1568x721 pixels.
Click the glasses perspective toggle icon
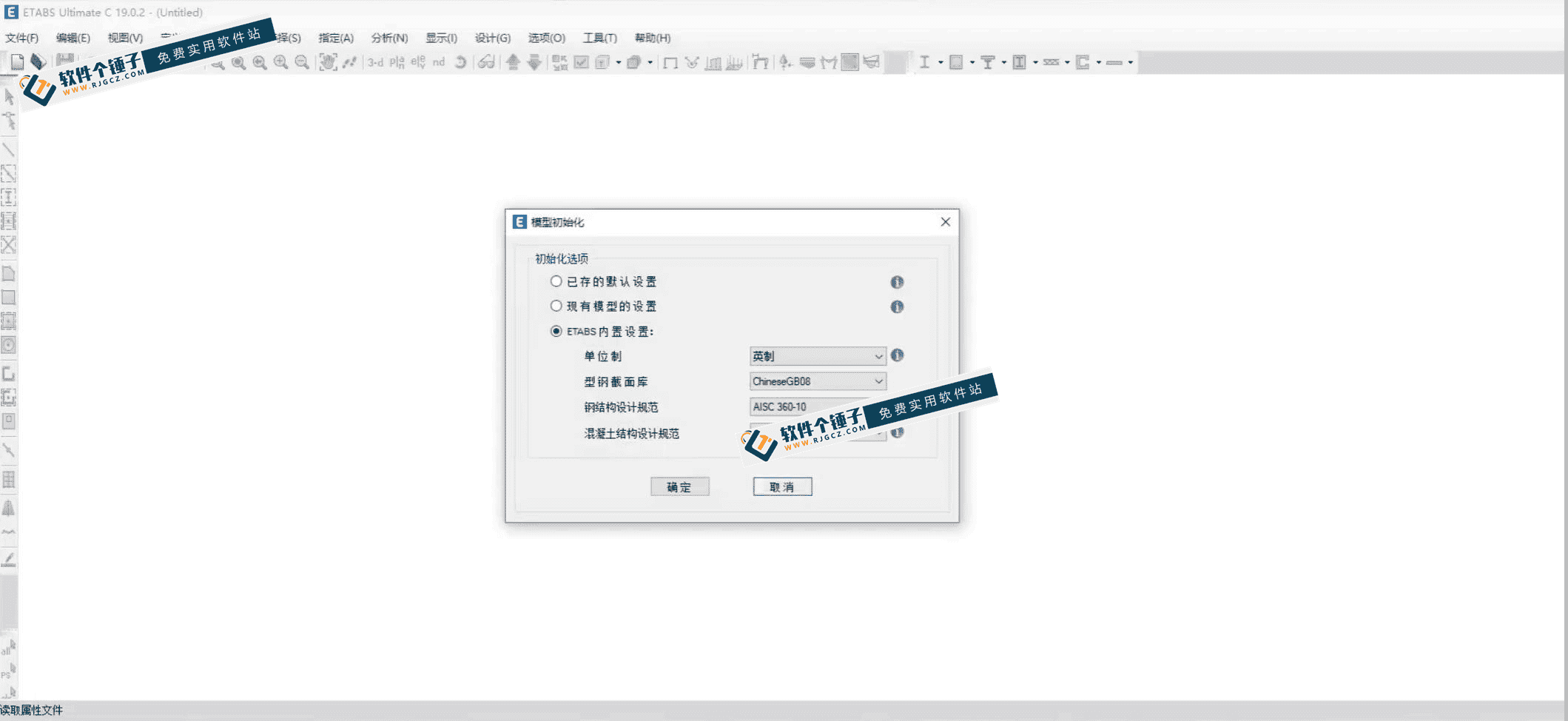coord(486,62)
